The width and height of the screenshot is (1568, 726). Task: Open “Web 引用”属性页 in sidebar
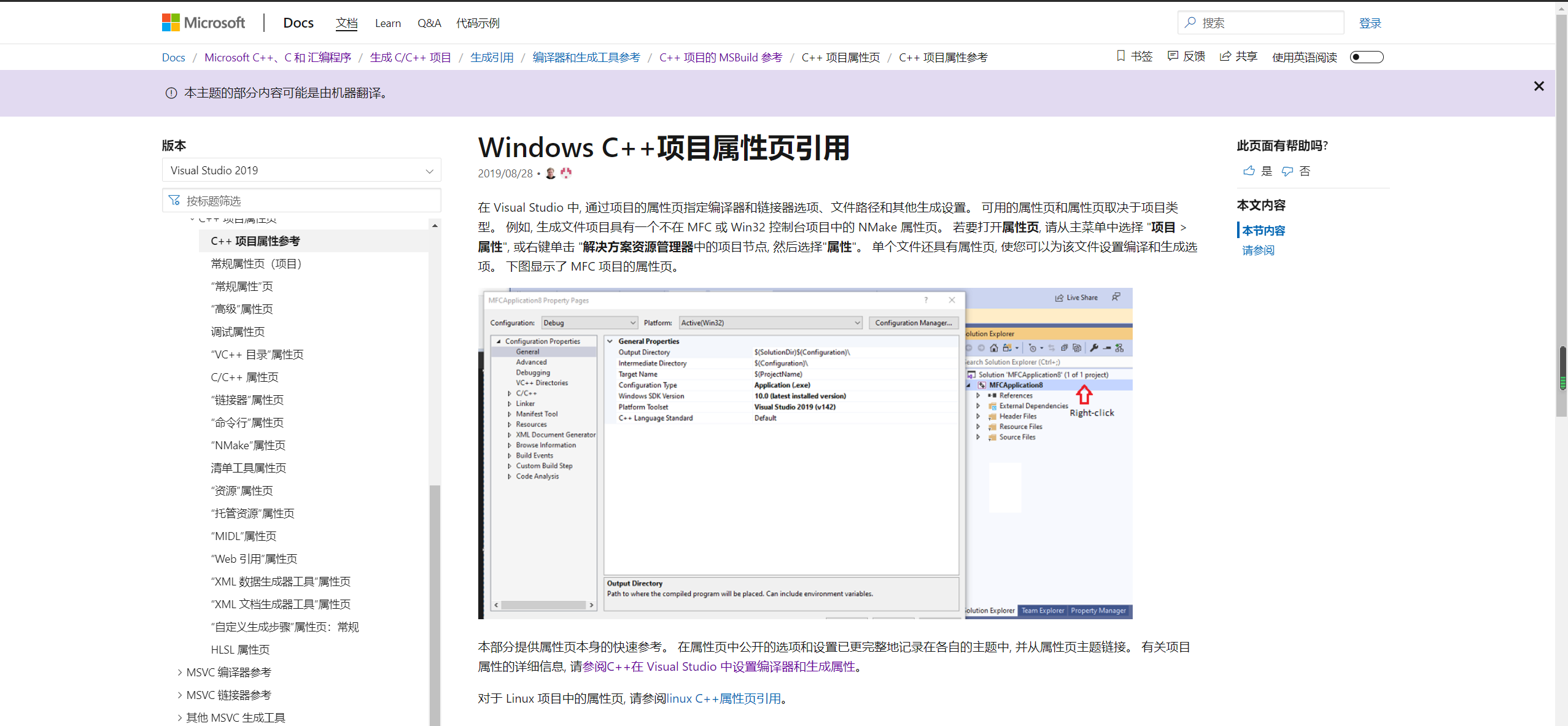[x=254, y=558]
